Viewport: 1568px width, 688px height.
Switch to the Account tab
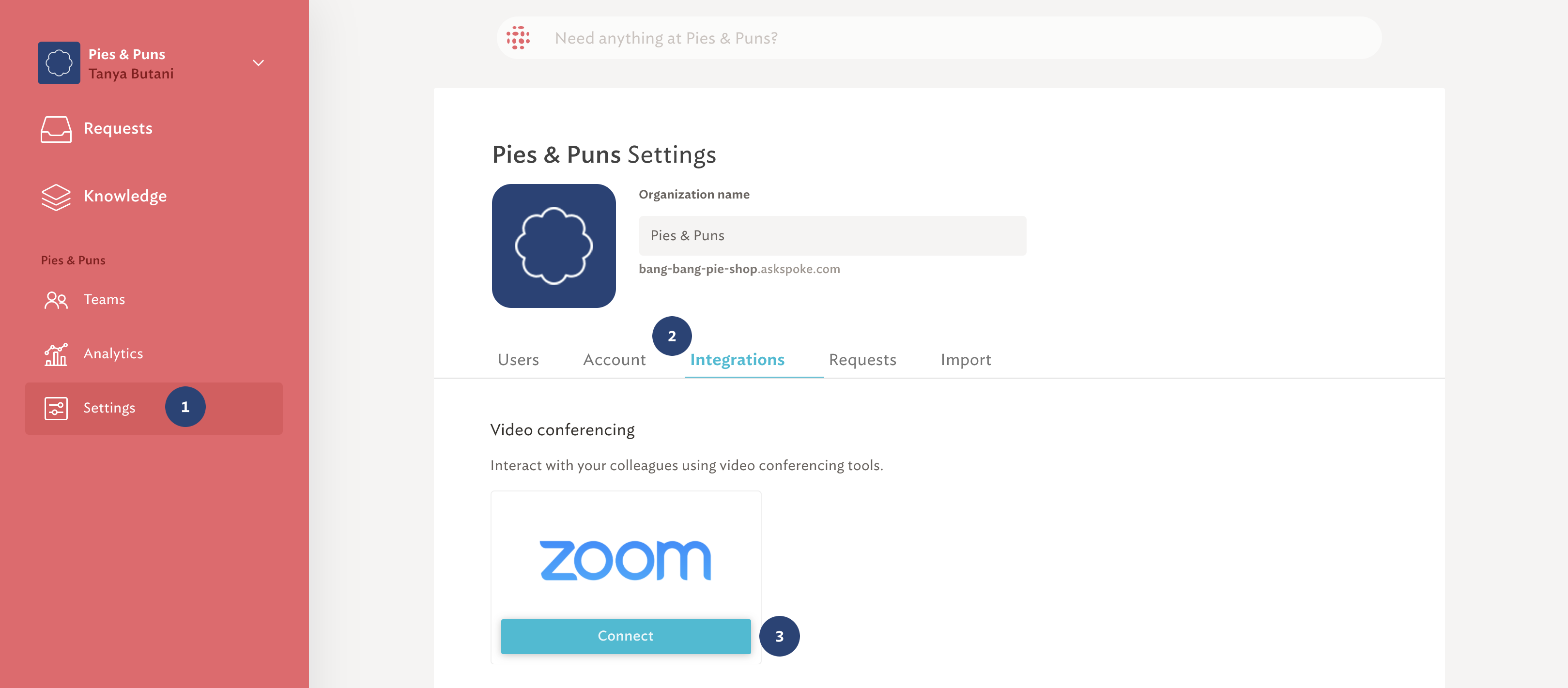point(614,359)
